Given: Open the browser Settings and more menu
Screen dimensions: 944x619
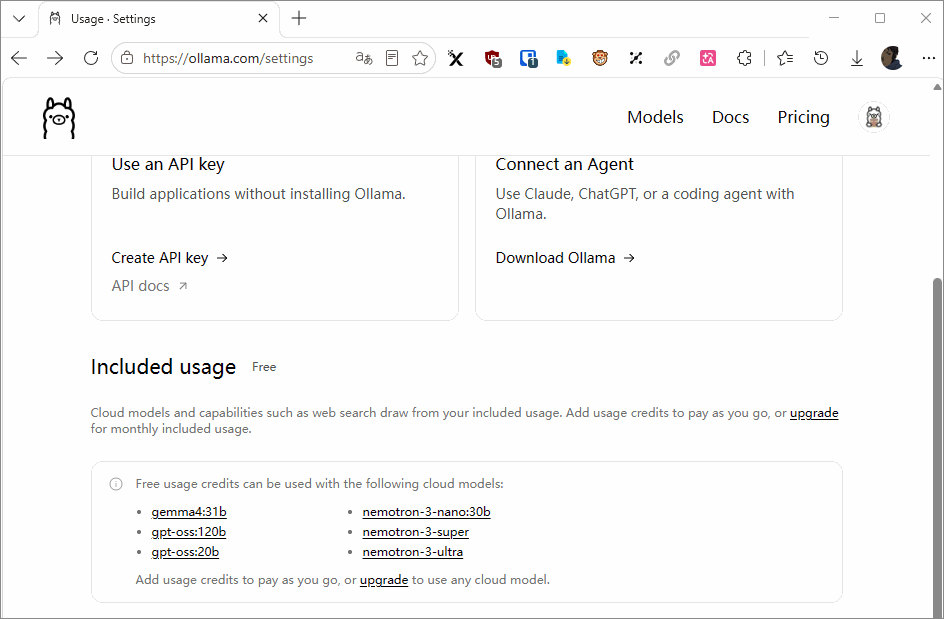Looking at the screenshot, I should click(928, 58).
